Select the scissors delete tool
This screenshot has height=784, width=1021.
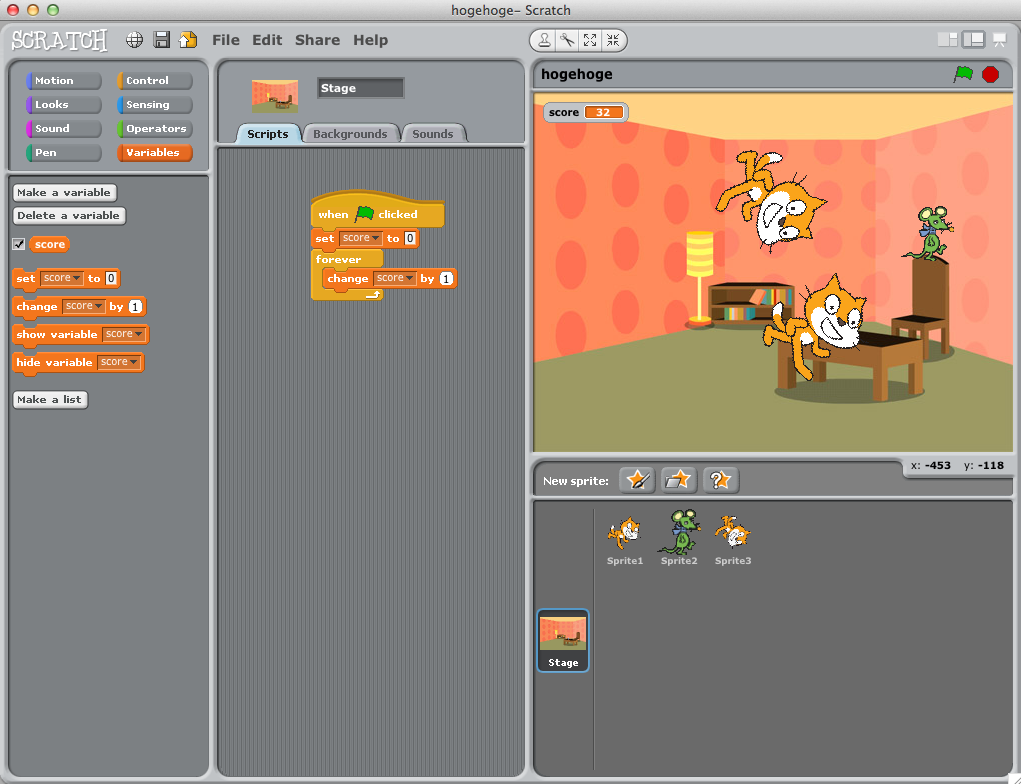pyautogui.click(x=567, y=40)
